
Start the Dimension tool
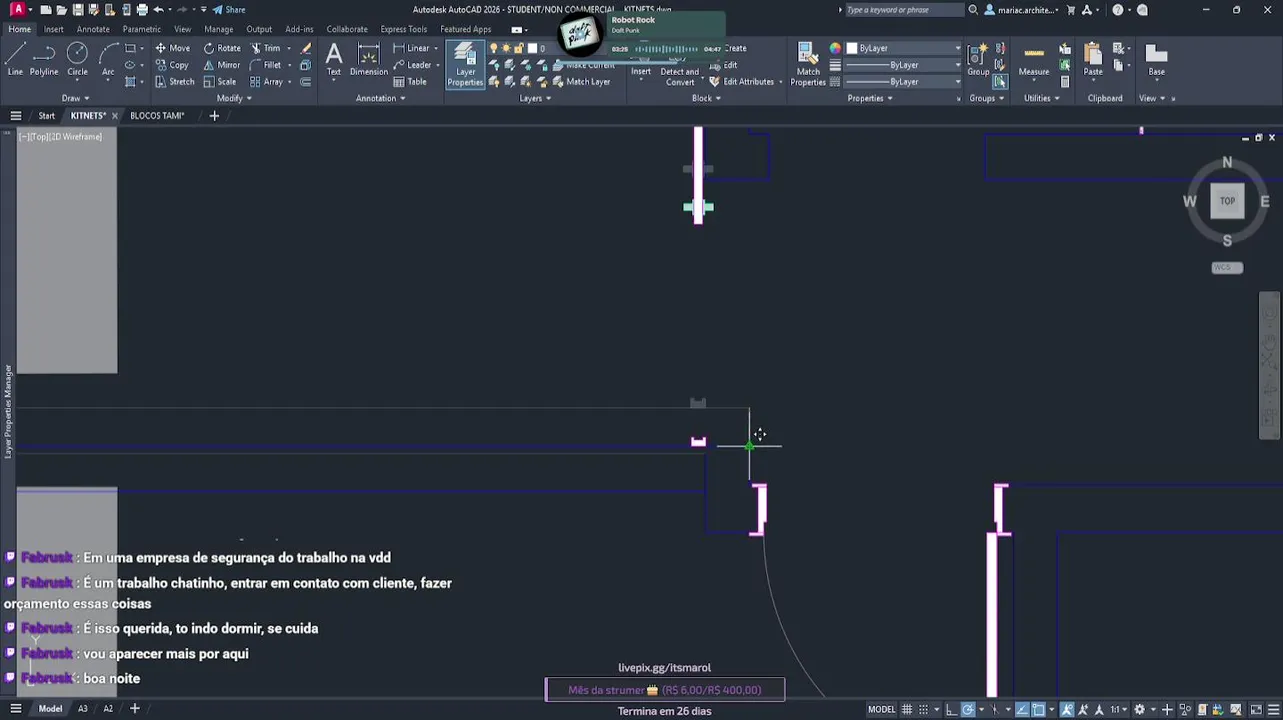point(369,59)
